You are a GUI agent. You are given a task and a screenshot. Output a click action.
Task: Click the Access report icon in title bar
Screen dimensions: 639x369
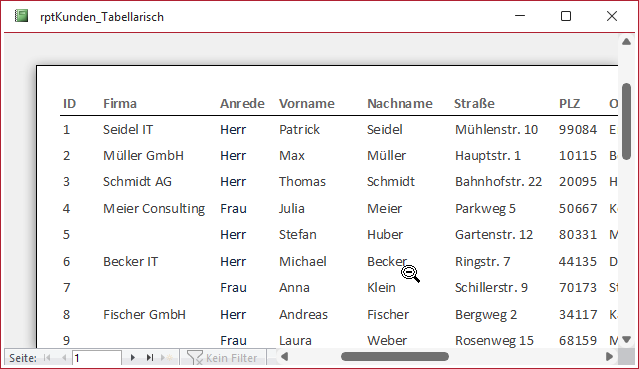(21, 16)
